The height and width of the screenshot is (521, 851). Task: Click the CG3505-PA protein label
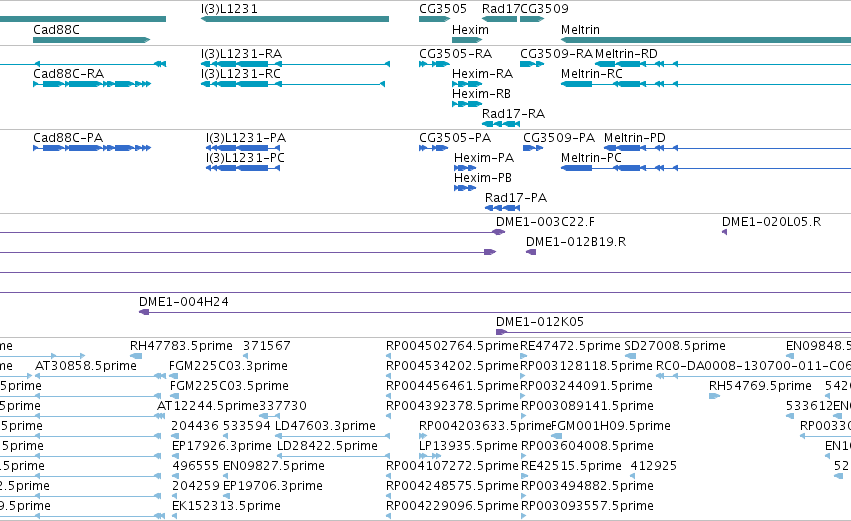point(455,138)
